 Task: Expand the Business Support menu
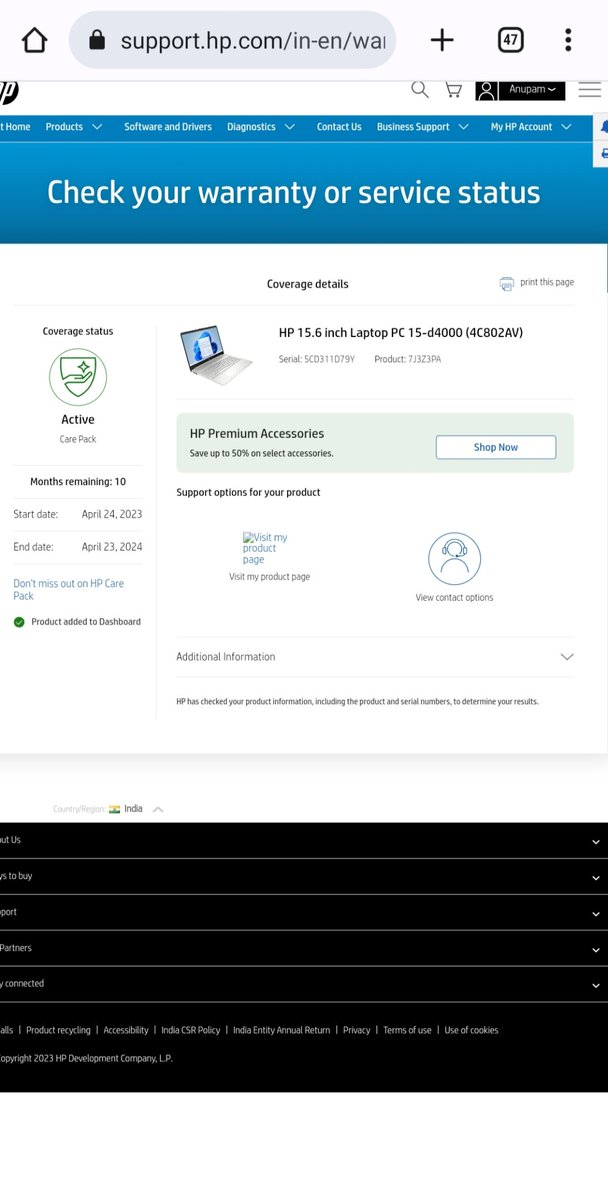pos(423,127)
